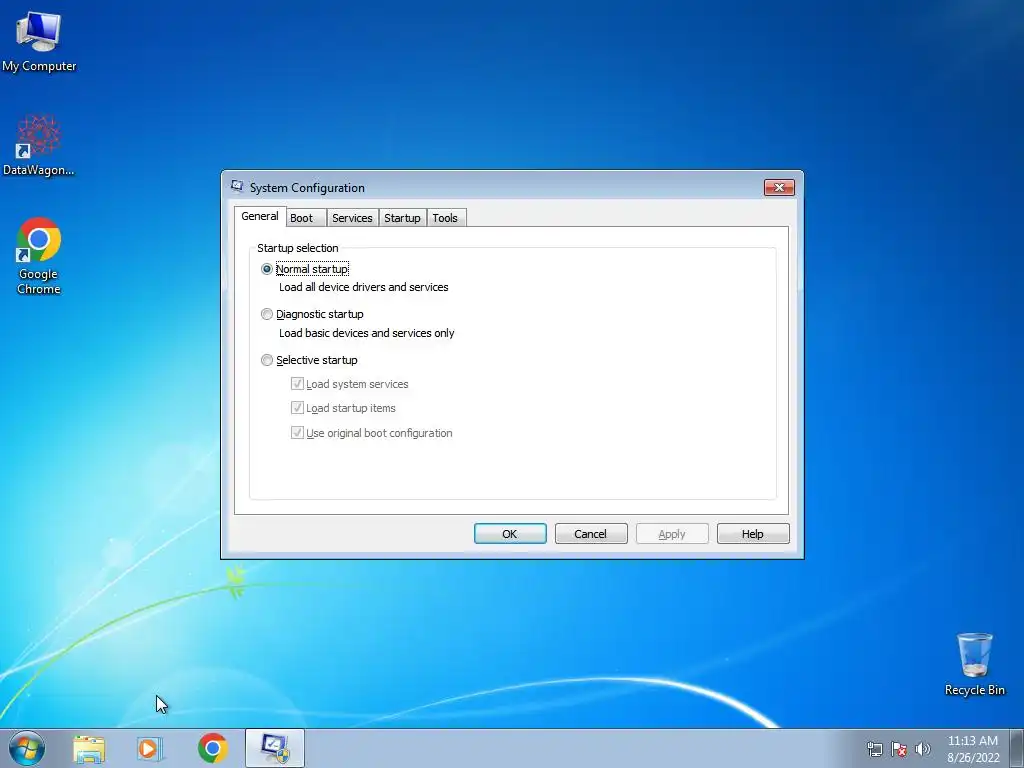Launch Google Chrome from the desktop
Screen dimensions: 1024x768
pos(39,255)
